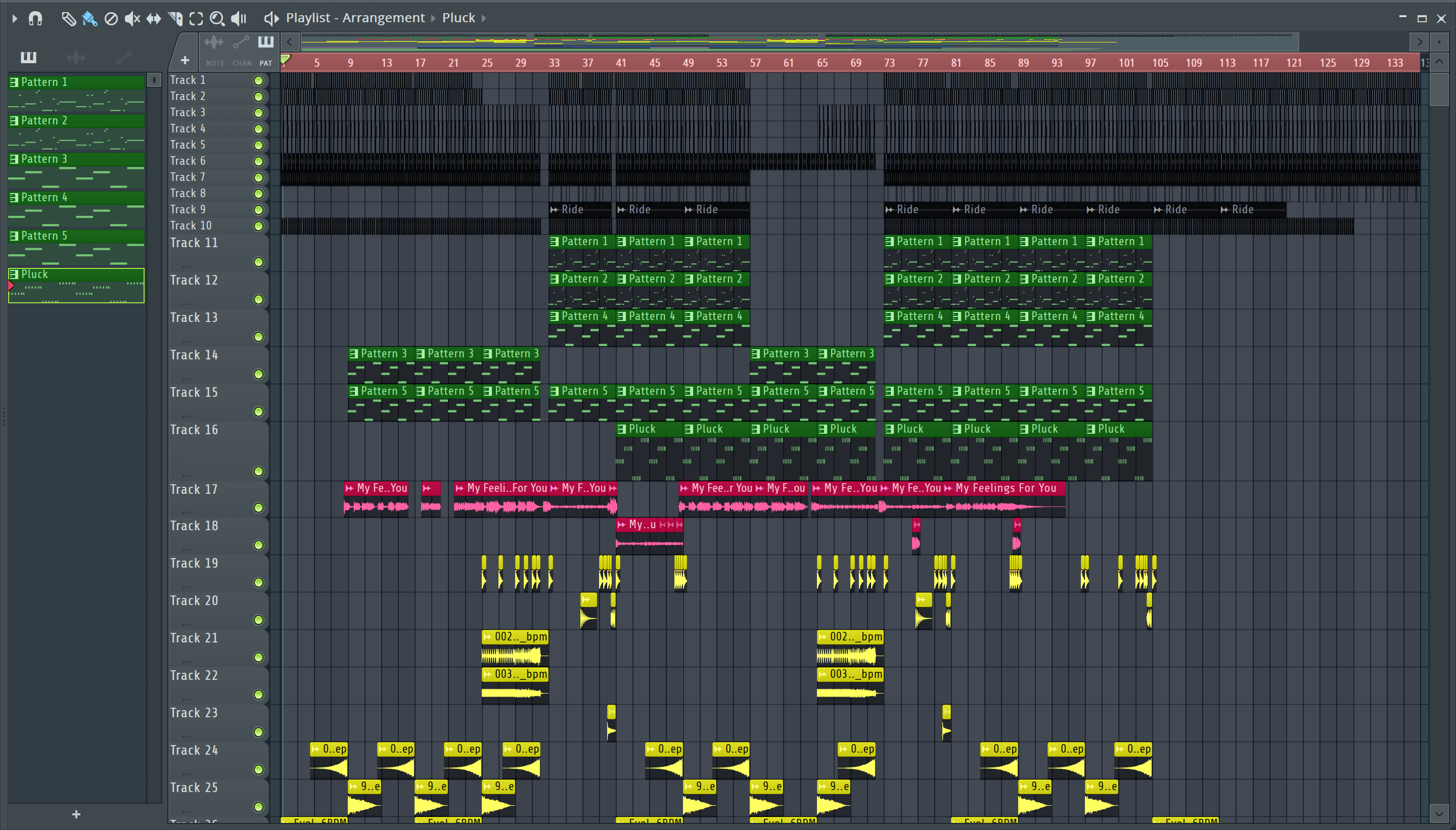Mute Track 9 using green light
This screenshot has height=830, width=1456.
258,210
